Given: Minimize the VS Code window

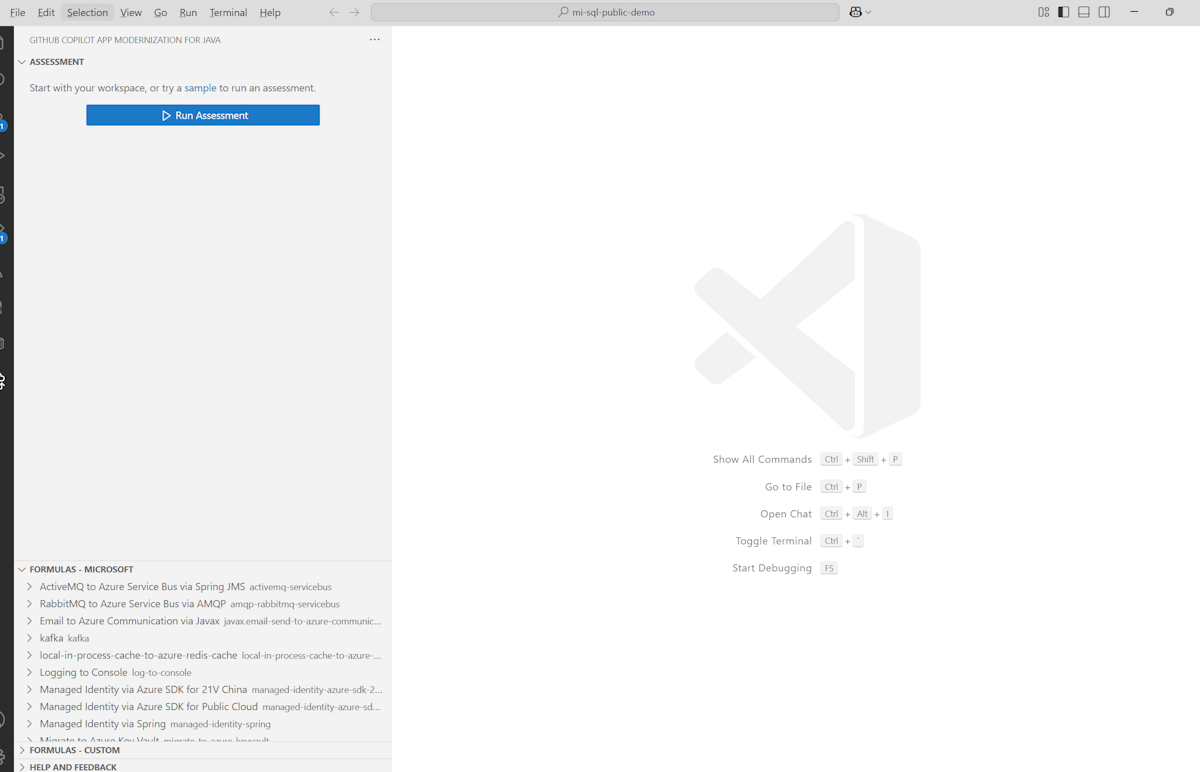Looking at the screenshot, I should point(1134,12).
